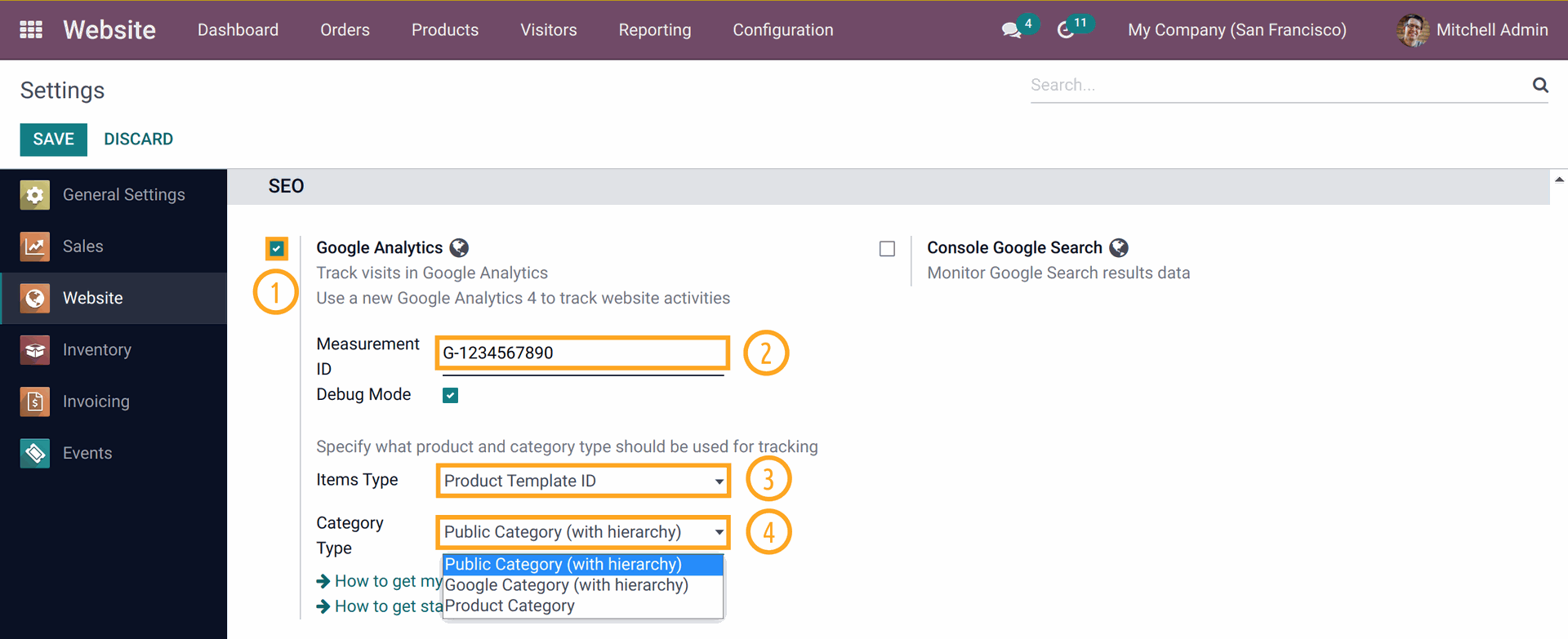
Task: Select Inventory settings in sidebar
Action: point(114,350)
